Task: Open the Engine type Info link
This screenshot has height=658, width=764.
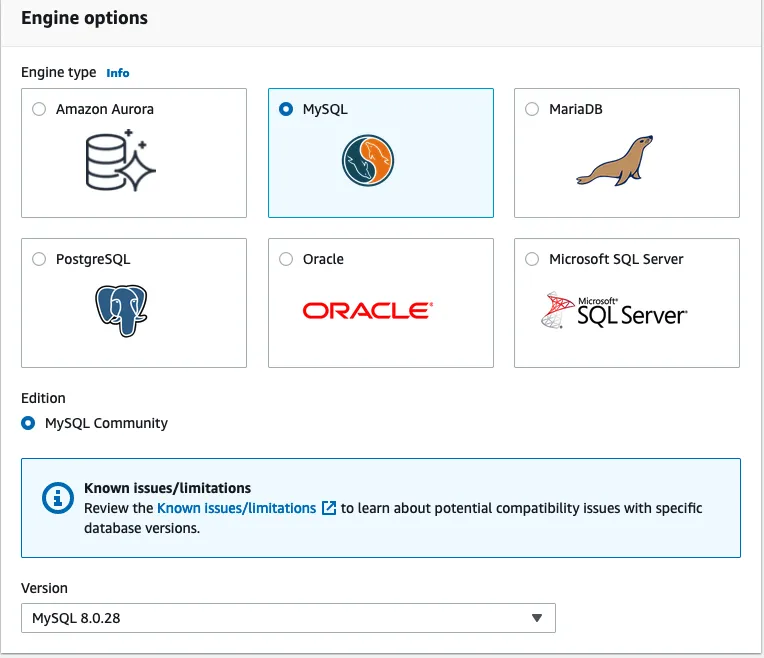Action: point(118,73)
